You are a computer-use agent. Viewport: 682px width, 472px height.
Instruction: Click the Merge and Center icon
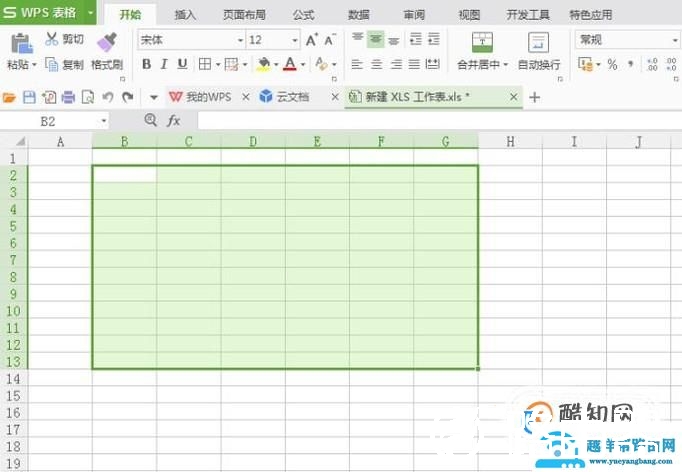coord(482,42)
